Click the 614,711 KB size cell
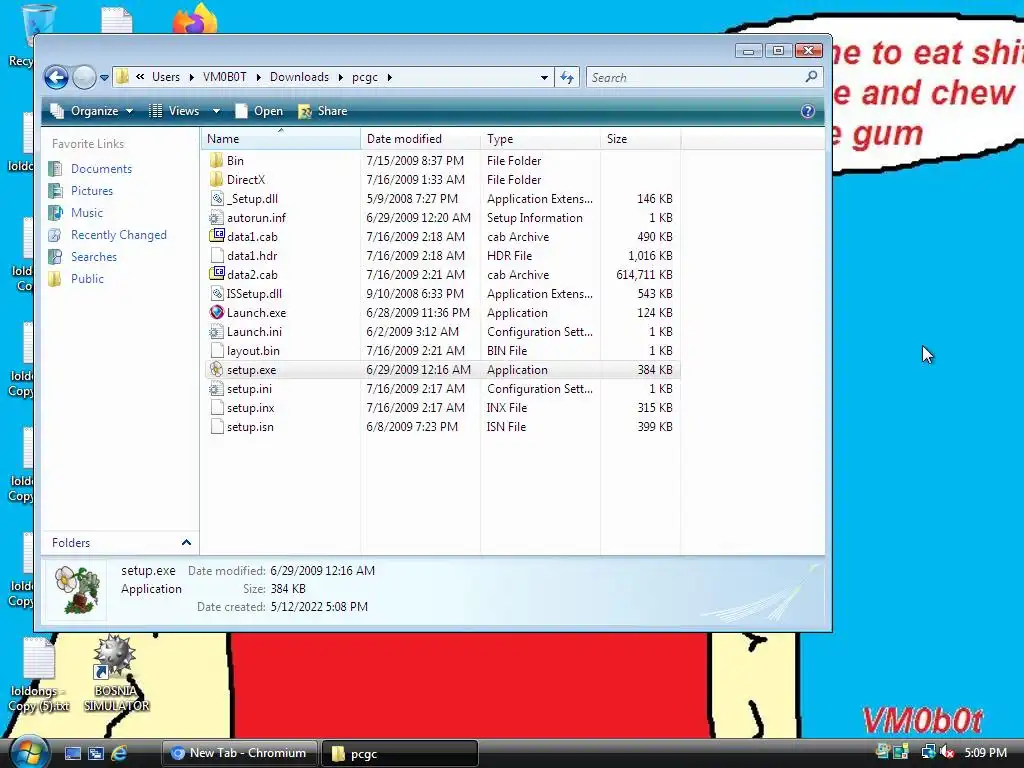Viewport: 1024px width, 768px height. point(644,274)
